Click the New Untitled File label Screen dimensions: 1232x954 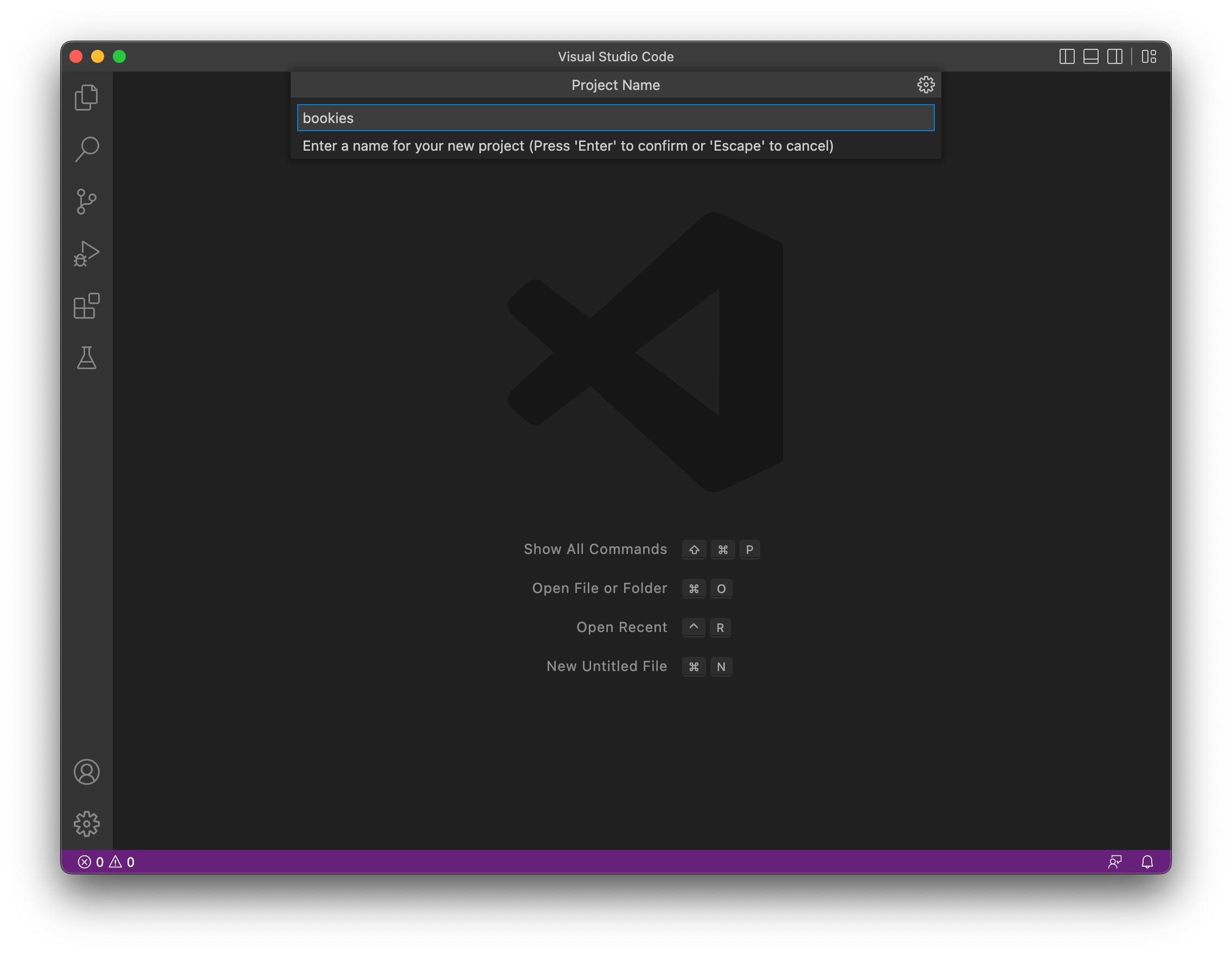pyautogui.click(x=606, y=666)
